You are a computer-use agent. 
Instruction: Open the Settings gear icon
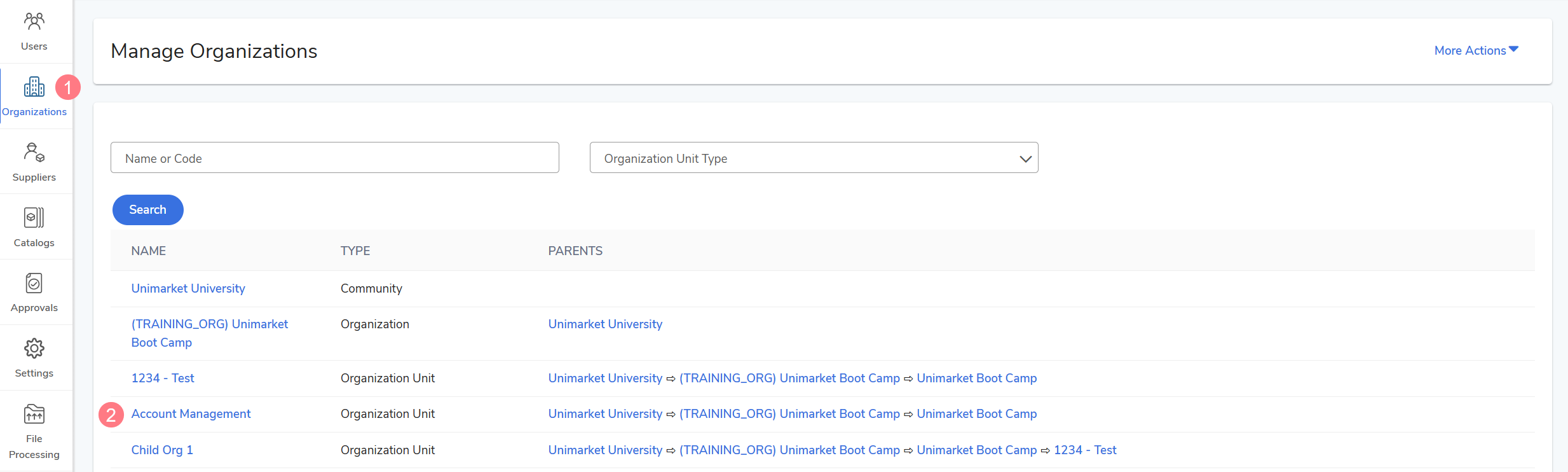[34, 349]
